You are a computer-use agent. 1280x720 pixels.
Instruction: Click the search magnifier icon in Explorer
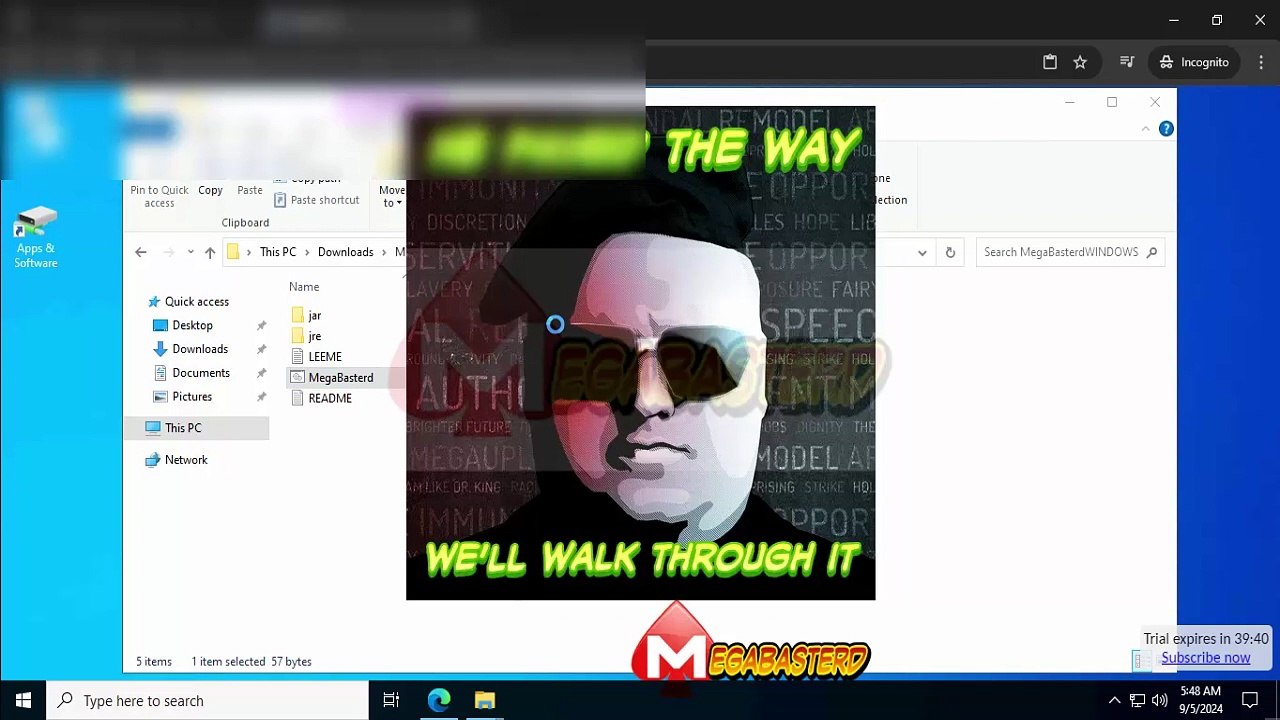(1152, 252)
